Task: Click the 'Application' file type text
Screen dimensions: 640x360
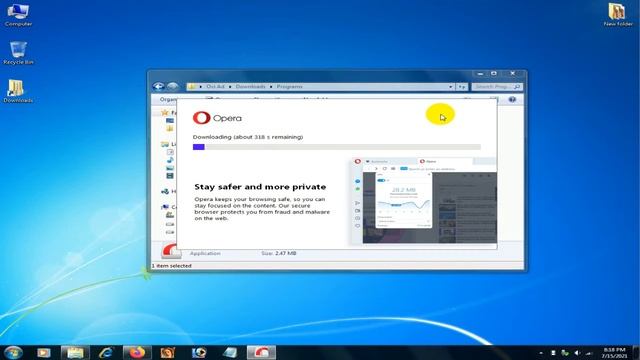Action: click(x=205, y=253)
